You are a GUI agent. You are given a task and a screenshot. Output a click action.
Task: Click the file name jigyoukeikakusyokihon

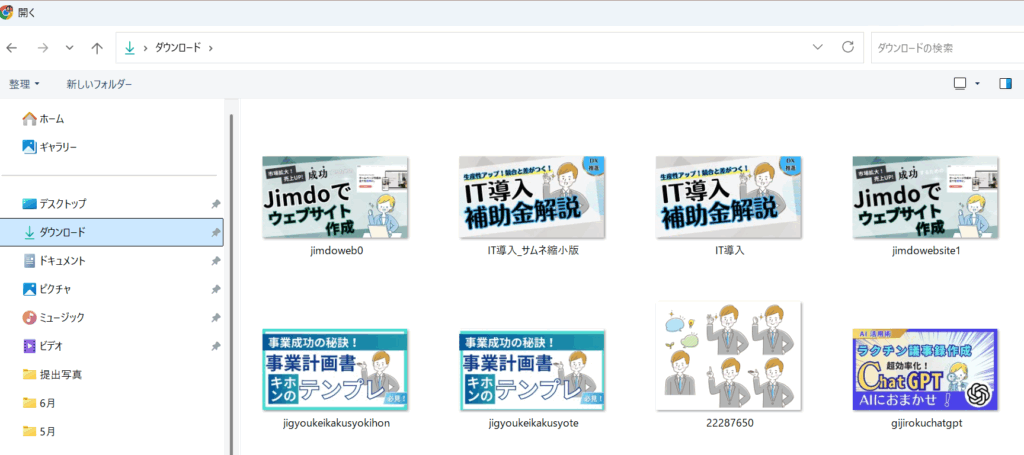point(336,423)
